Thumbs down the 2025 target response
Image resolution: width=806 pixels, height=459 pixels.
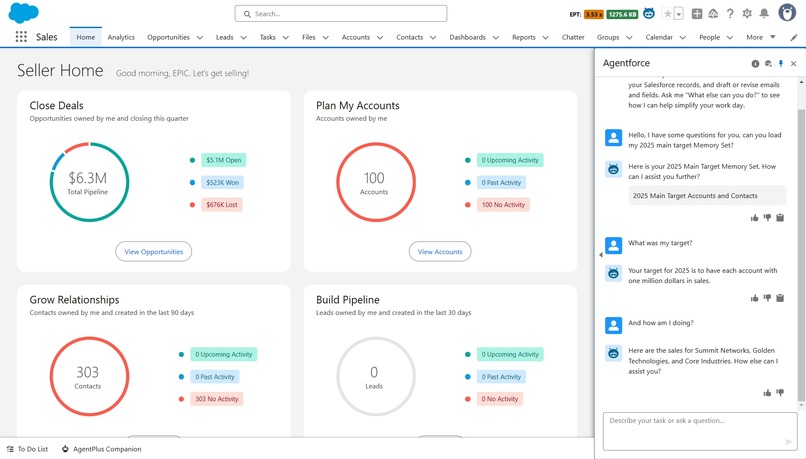coord(767,298)
